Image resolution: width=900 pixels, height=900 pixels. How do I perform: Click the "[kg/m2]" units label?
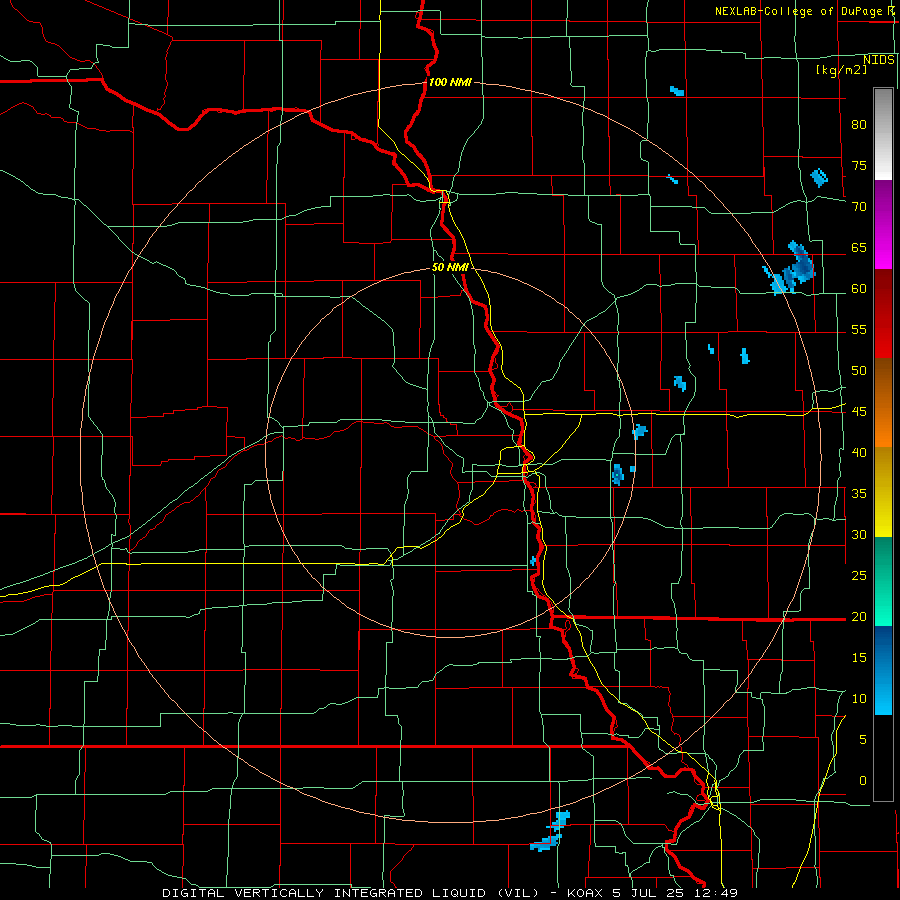(841, 70)
